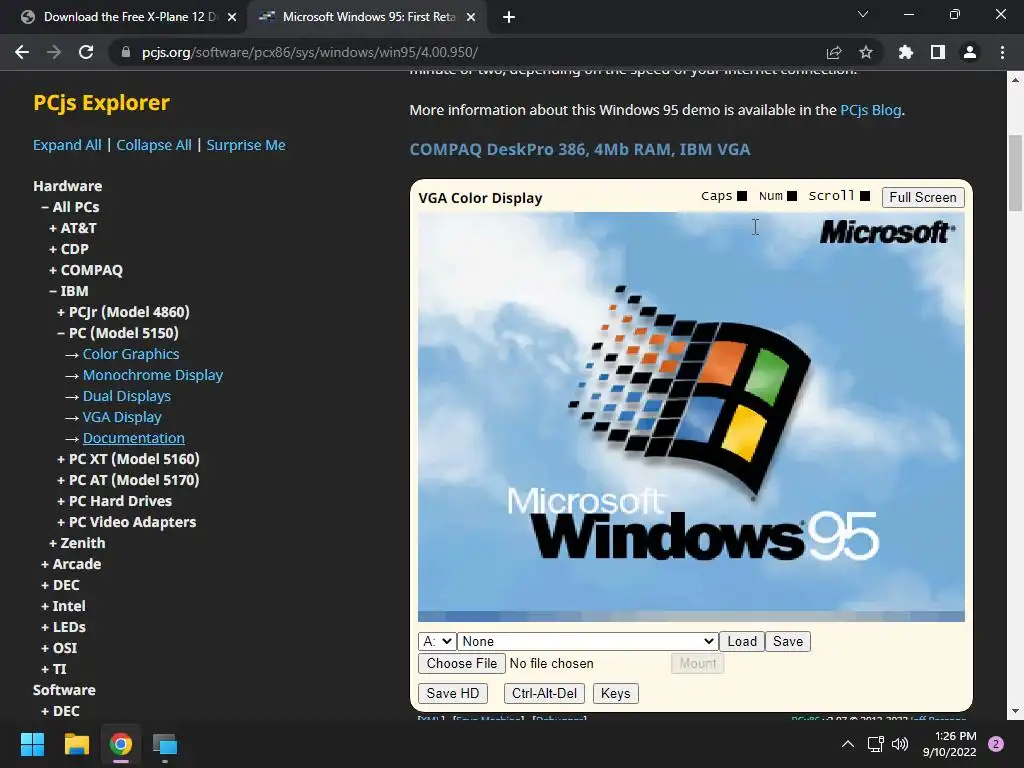Open the Chrome three-dot menu
Image resolution: width=1024 pixels, height=768 pixels.
1002,52
